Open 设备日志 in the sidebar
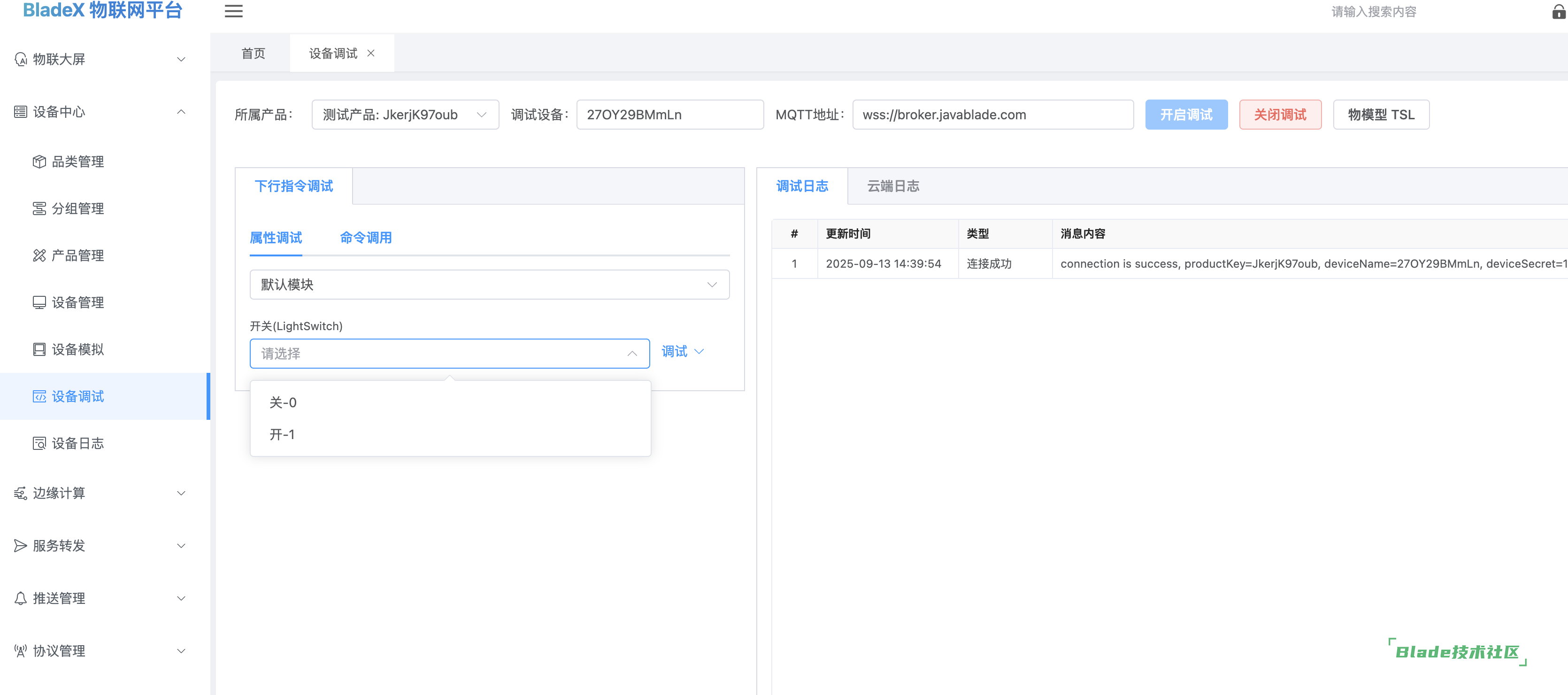This screenshot has height=695, width=1568. click(105, 443)
